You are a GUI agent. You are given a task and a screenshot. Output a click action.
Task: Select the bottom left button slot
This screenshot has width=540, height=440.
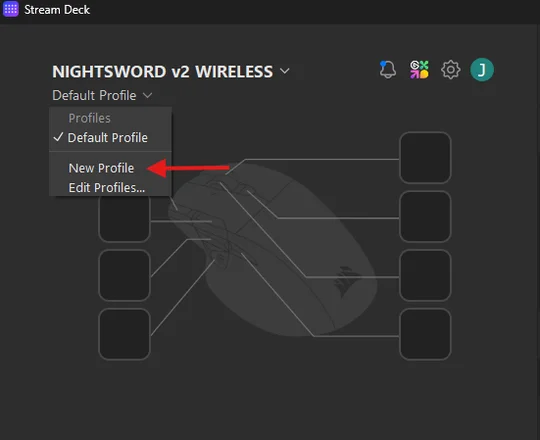pyautogui.click(x=124, y=334)
